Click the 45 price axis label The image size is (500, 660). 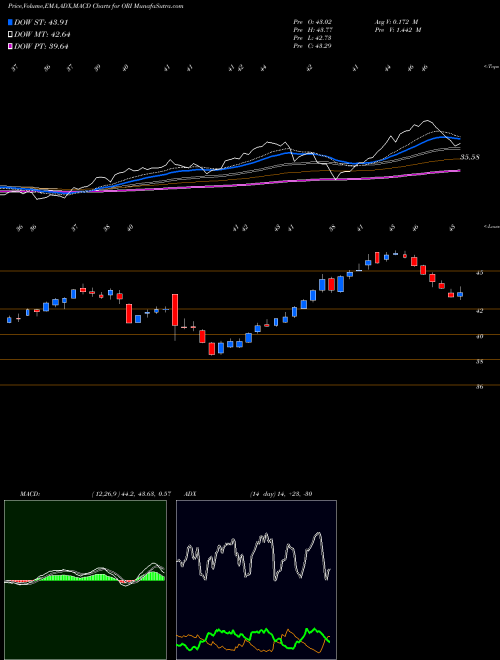479,273
